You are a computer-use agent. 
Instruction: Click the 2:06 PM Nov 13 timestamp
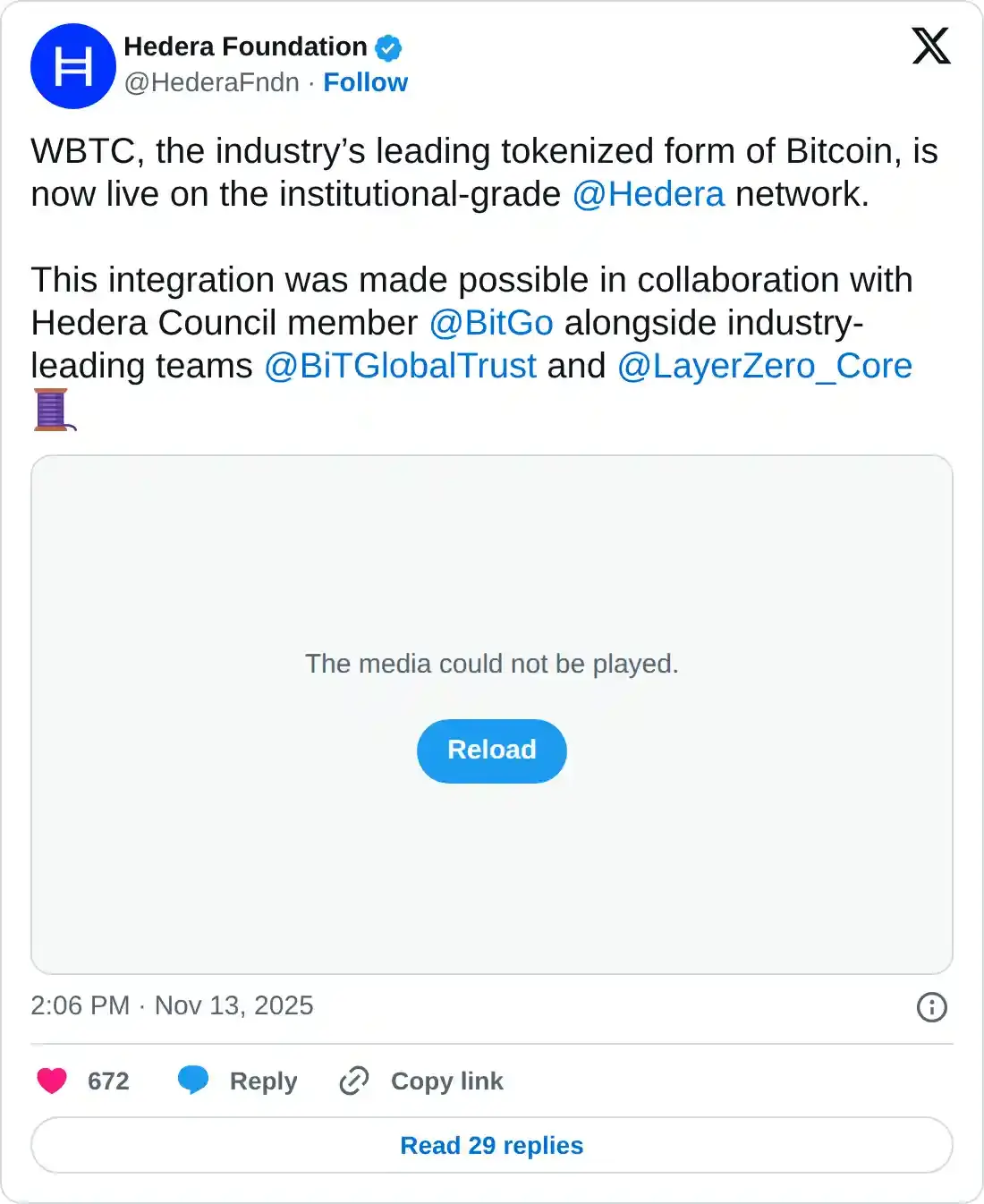point(170,1005)
